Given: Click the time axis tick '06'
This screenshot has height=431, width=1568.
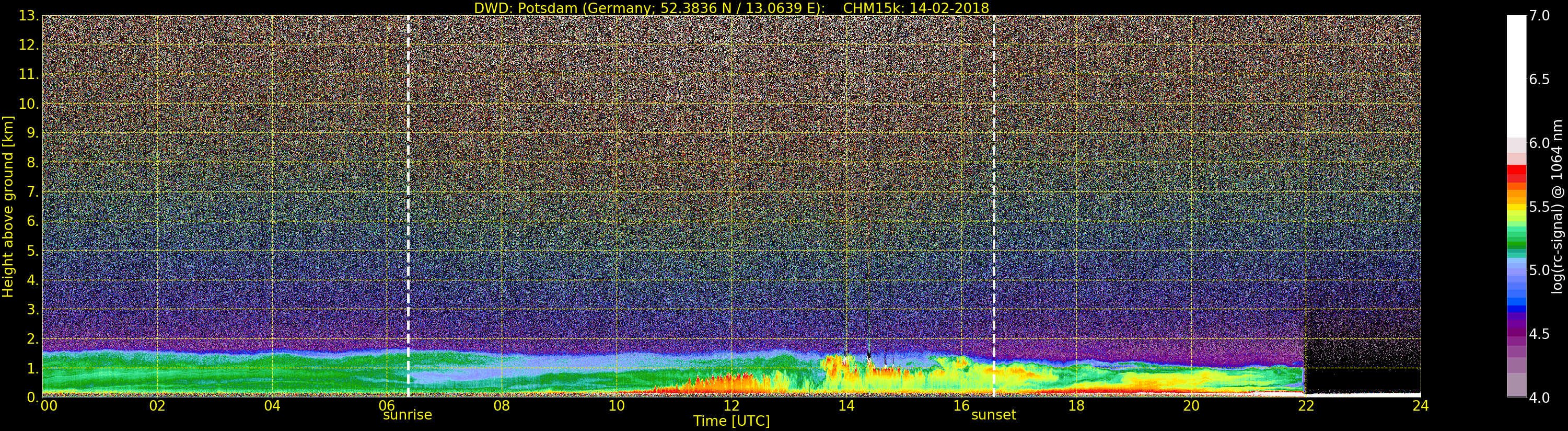Looking at the screenshot, I should pyautogui.click(x=387, y=405).
